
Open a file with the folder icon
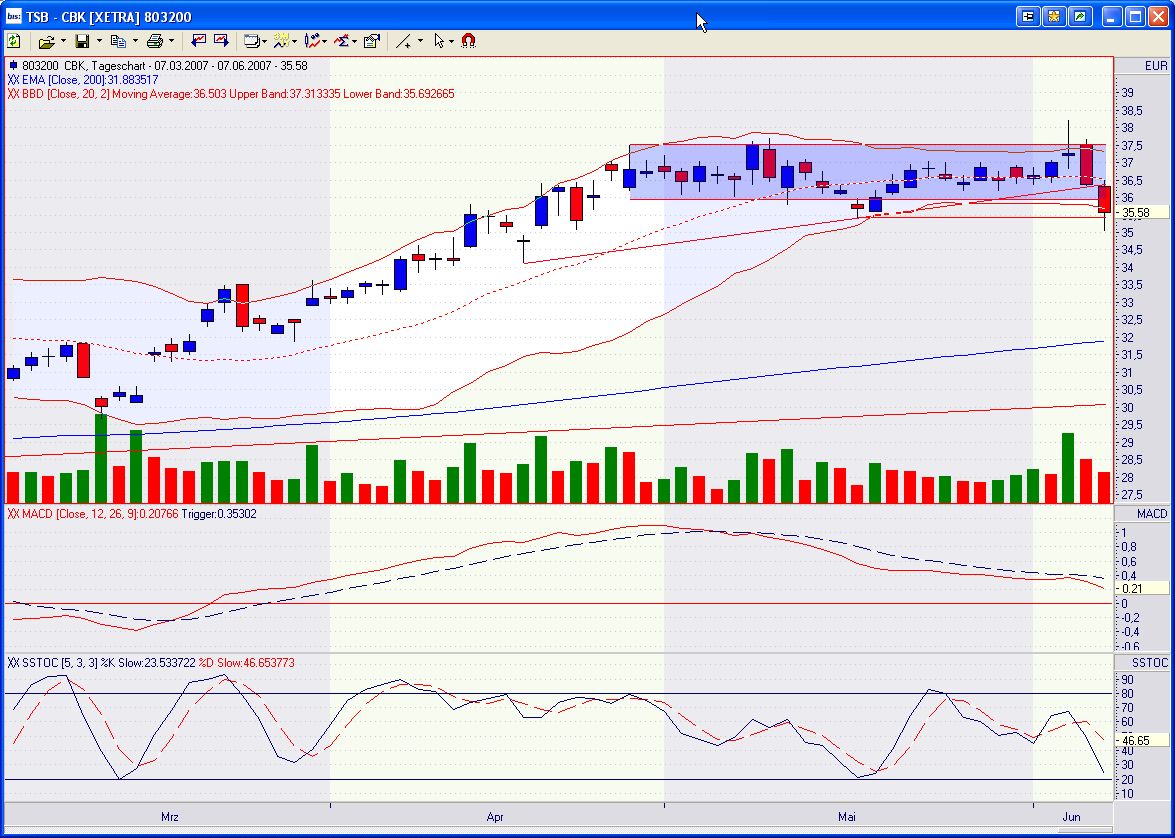tap(46, 41)
